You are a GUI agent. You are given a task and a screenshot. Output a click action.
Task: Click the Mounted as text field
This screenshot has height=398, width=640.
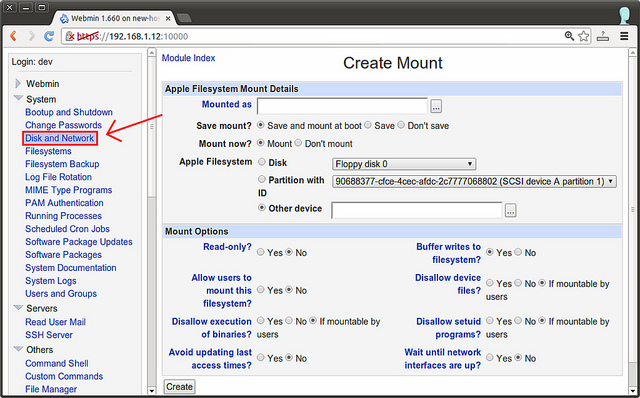tap(342, 106)
